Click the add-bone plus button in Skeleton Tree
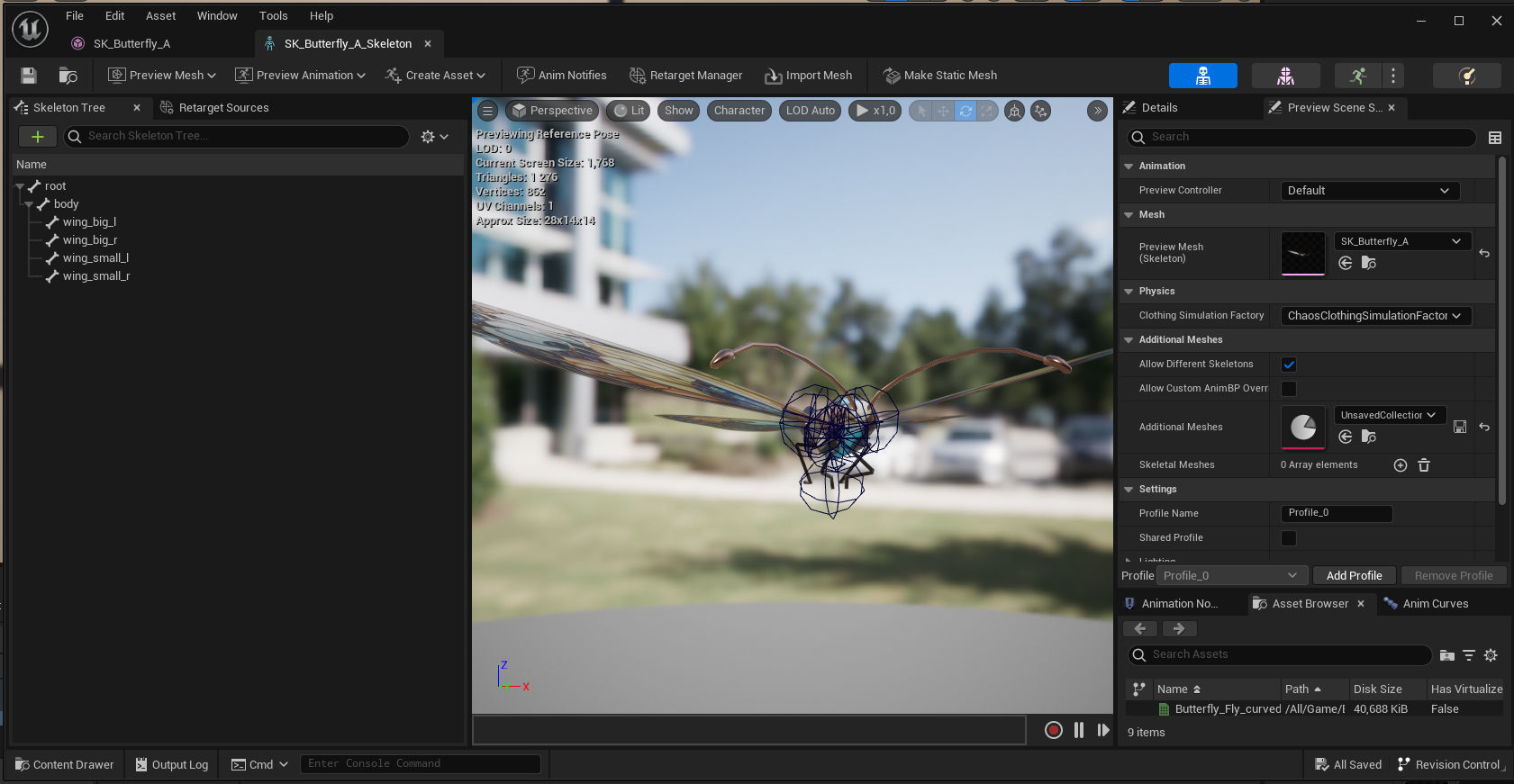 click(x=38, y=136)
